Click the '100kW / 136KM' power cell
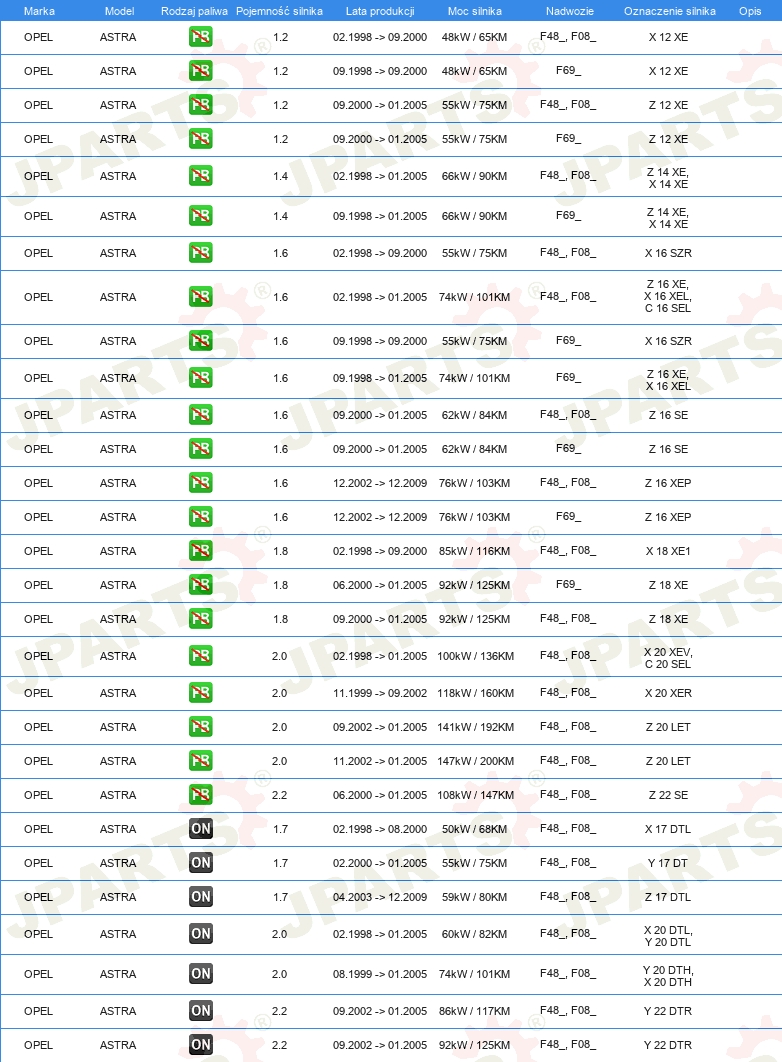Image resolution: width=782 pixels, height=1062 pixels. pos(475,656)
